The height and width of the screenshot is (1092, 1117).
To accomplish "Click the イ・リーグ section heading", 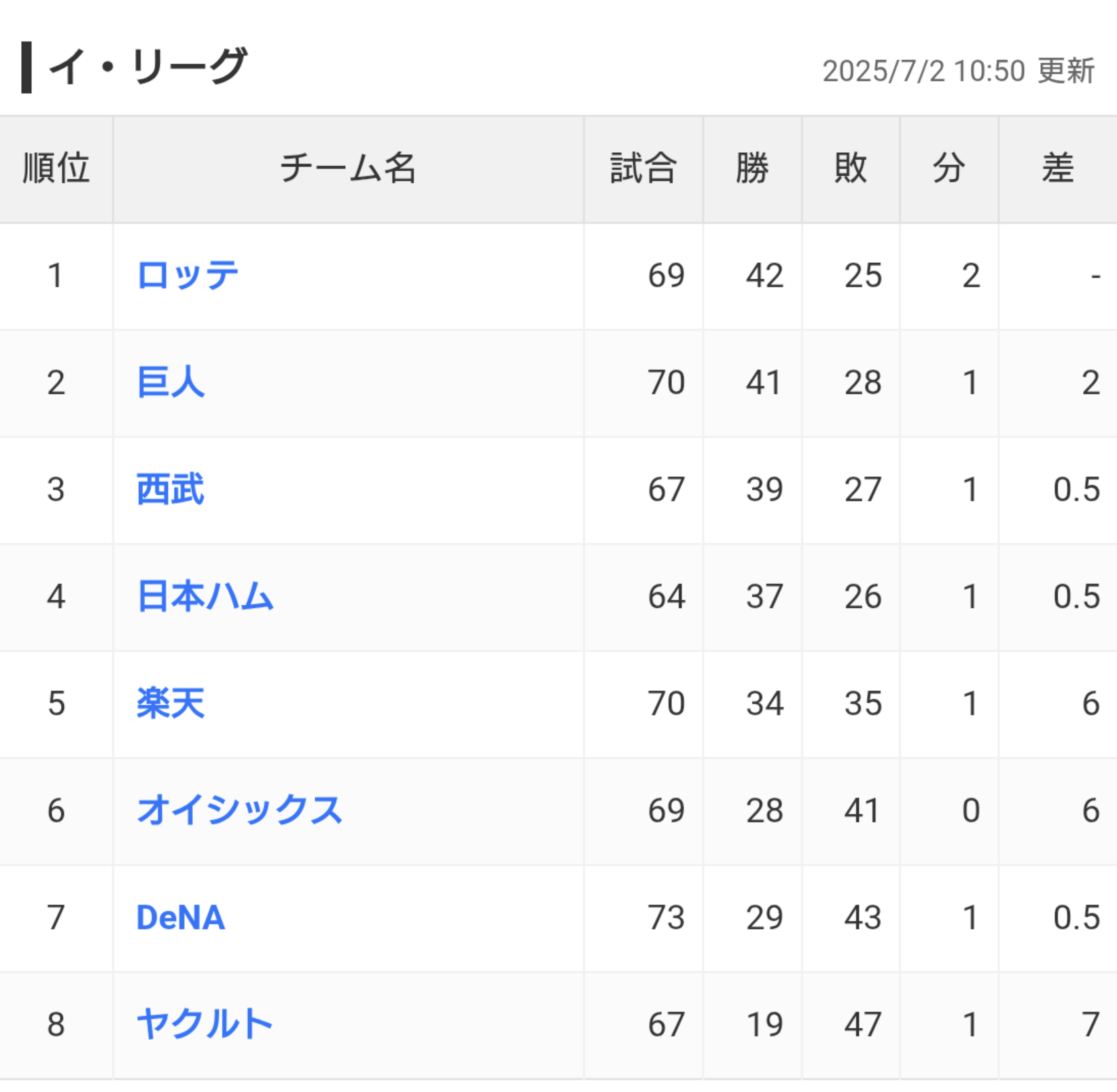I will (147, 67).
